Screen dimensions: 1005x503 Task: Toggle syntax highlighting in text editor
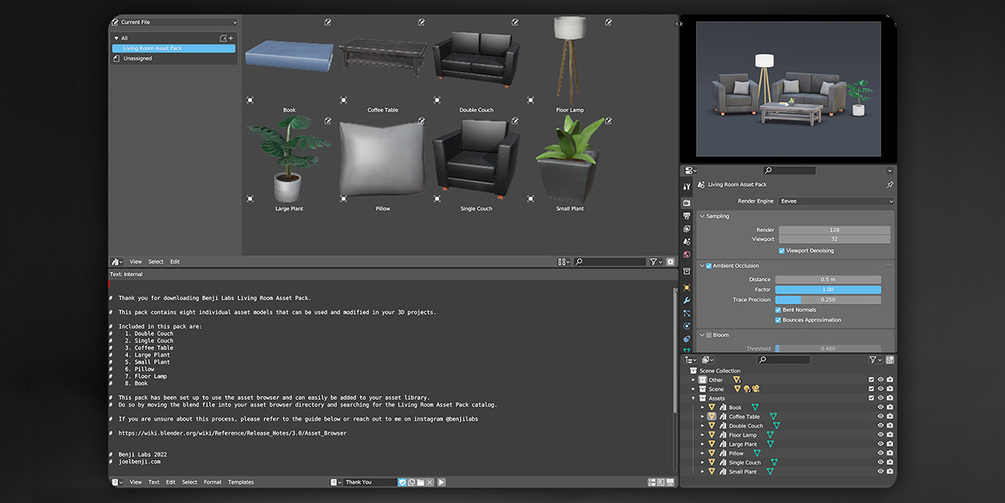click(x=670, y=482)
